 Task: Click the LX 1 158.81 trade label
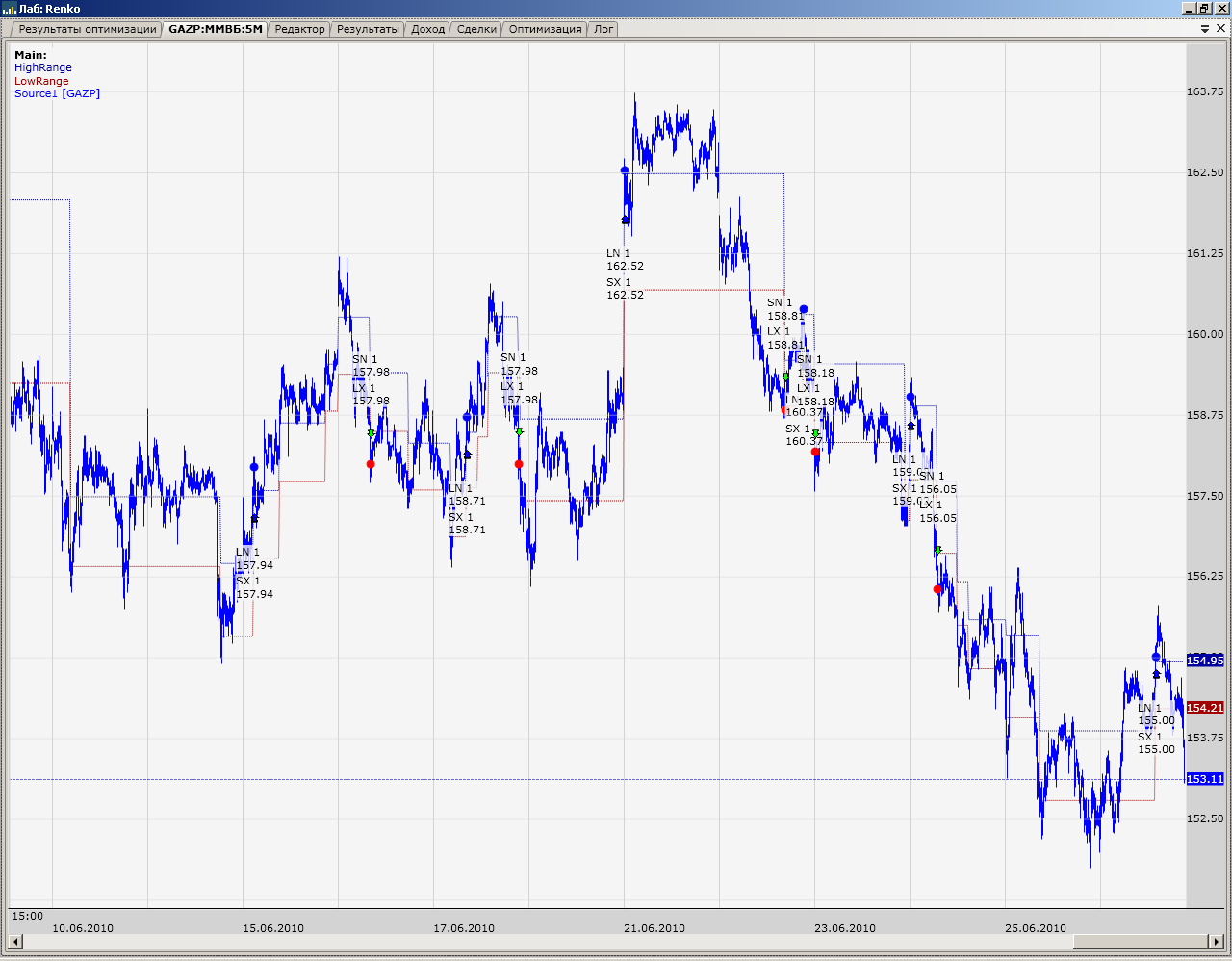[x=785, y=338]
